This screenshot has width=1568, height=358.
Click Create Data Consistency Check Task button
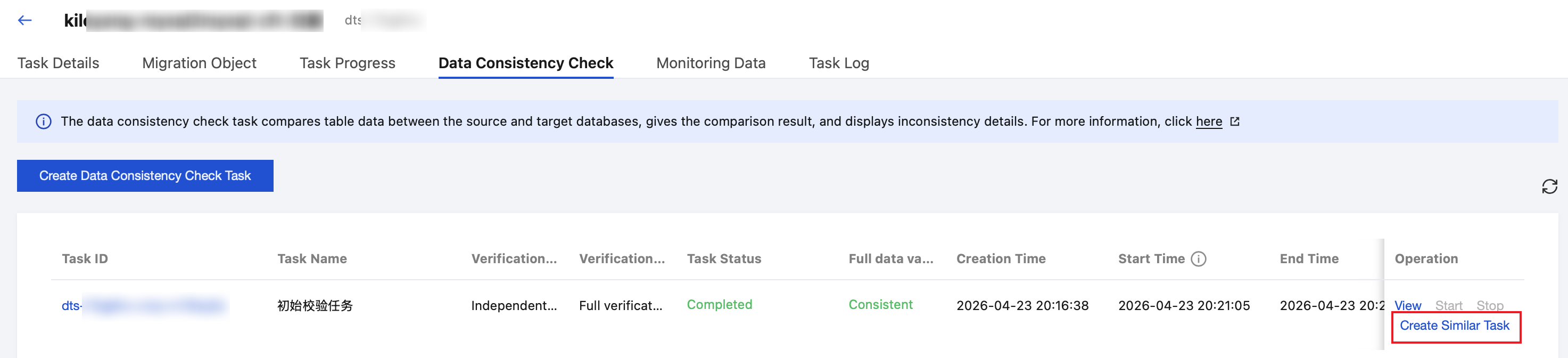pyautogui.click(x=145, y=176)
